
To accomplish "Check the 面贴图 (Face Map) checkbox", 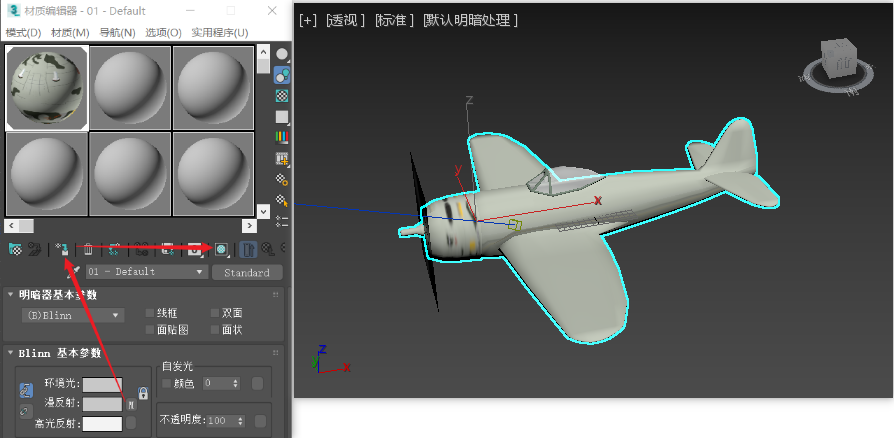I will click(x=151, y=329).
